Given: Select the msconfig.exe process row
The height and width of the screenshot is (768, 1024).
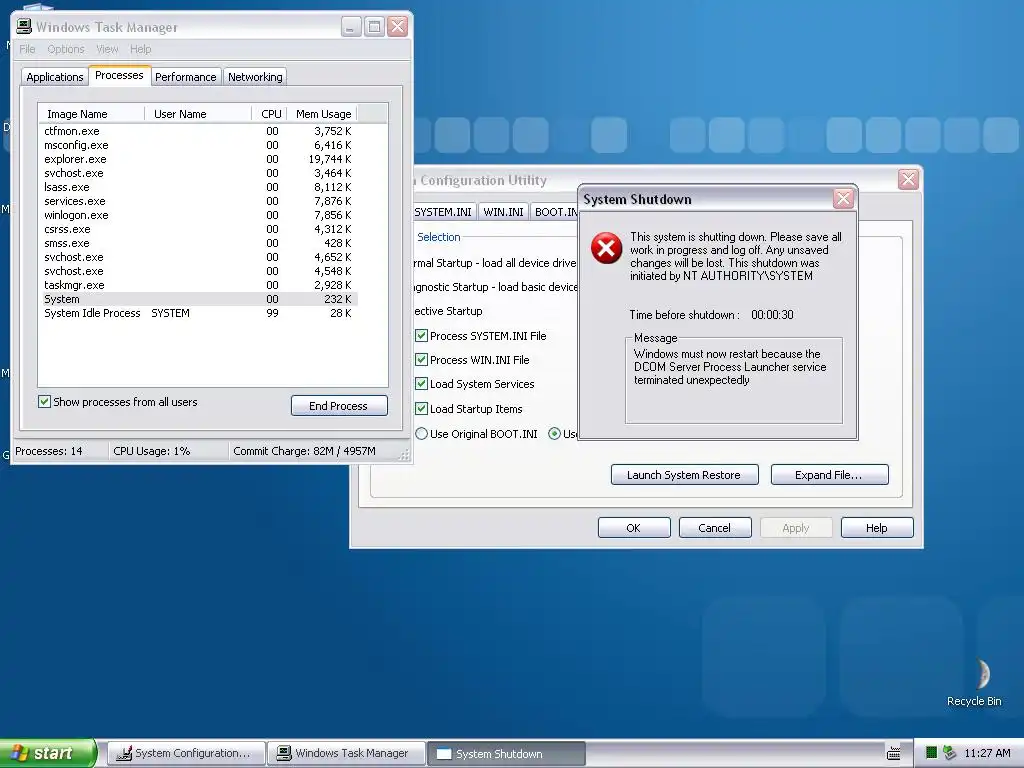Looking at the screenshot, I should pyautogui.click(x=198, y=145).
